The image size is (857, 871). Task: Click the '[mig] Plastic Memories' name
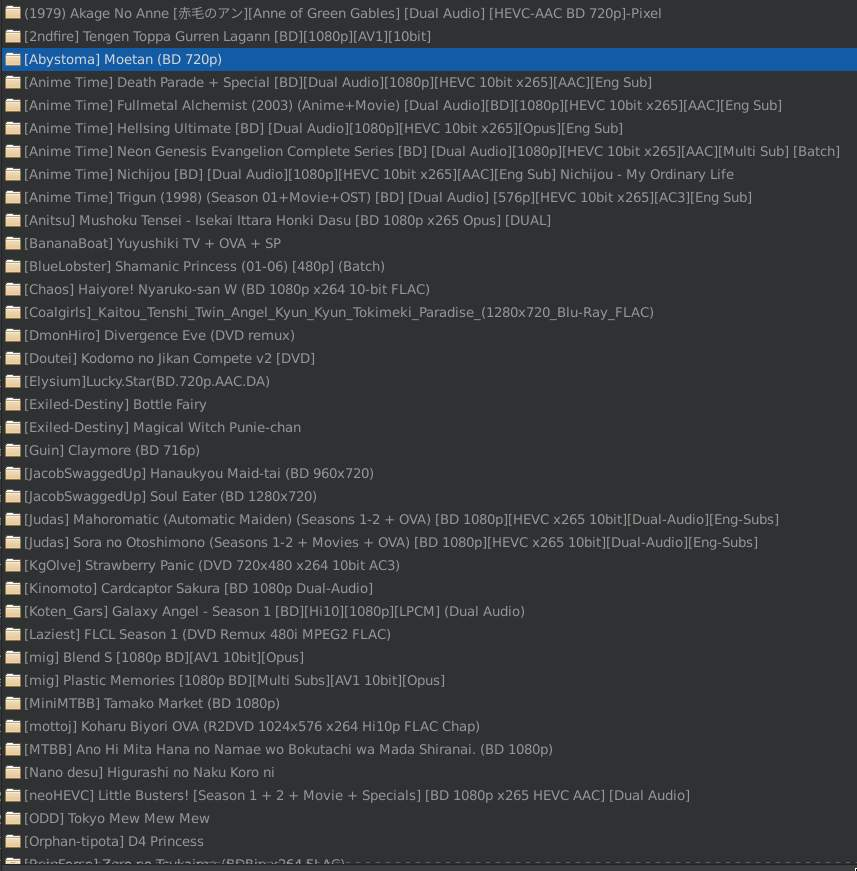234,680
